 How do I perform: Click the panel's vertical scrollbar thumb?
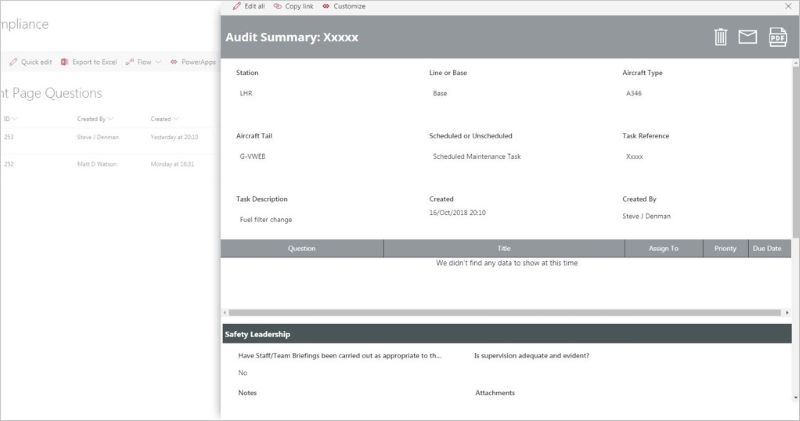click(x=796, y=151)
